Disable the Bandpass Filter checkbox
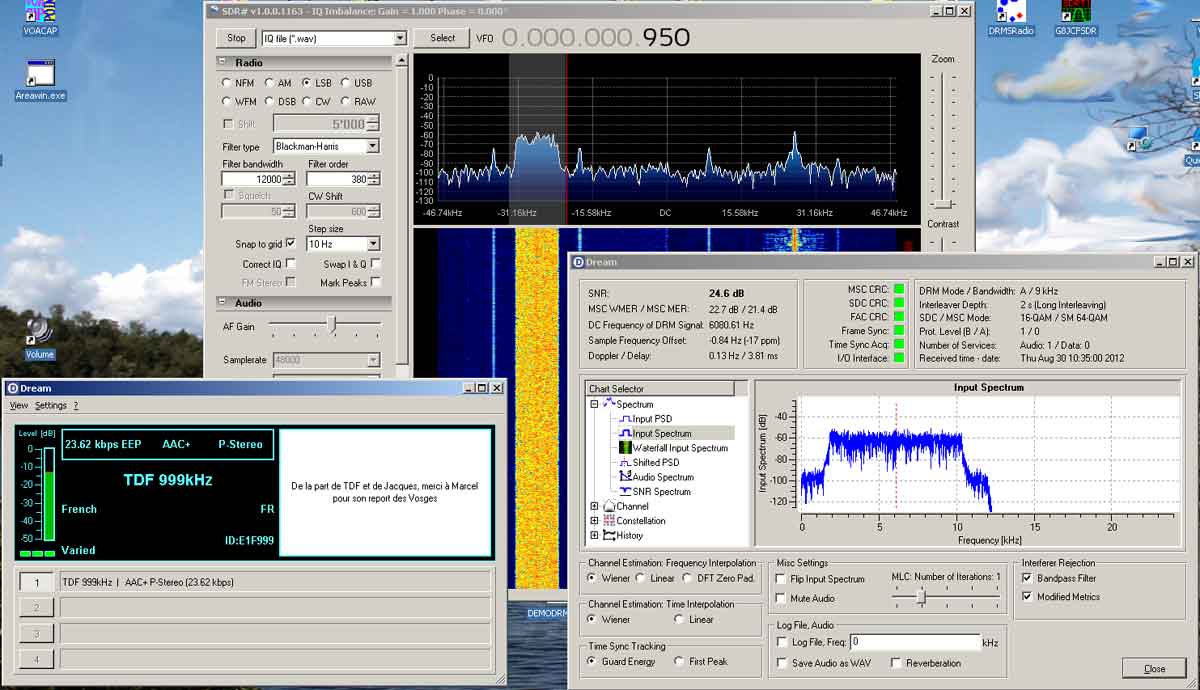Viewport: 1200px width, 690px height. [1027, 578]
